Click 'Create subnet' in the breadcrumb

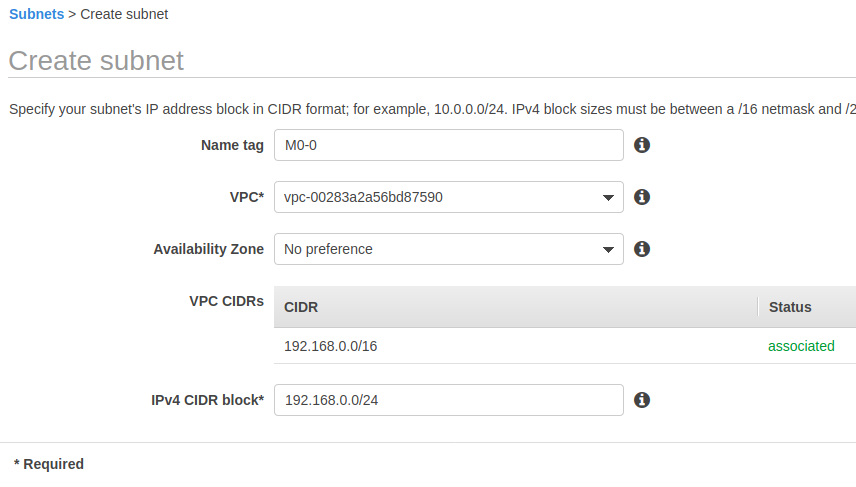(x=124, y=15)
